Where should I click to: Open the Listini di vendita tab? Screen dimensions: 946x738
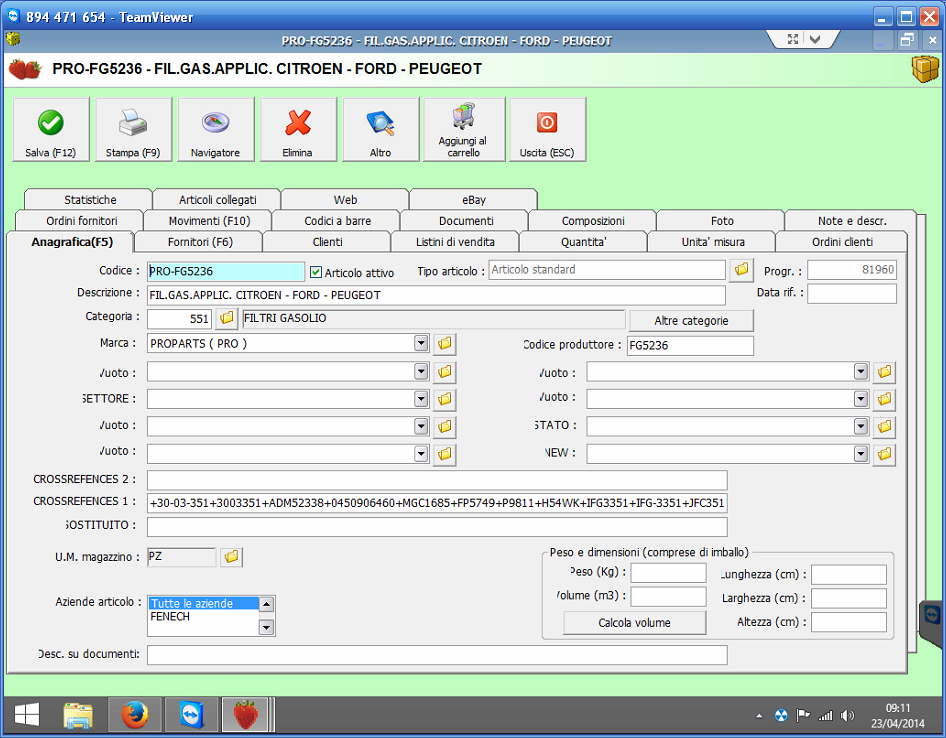tap(455, 242)
